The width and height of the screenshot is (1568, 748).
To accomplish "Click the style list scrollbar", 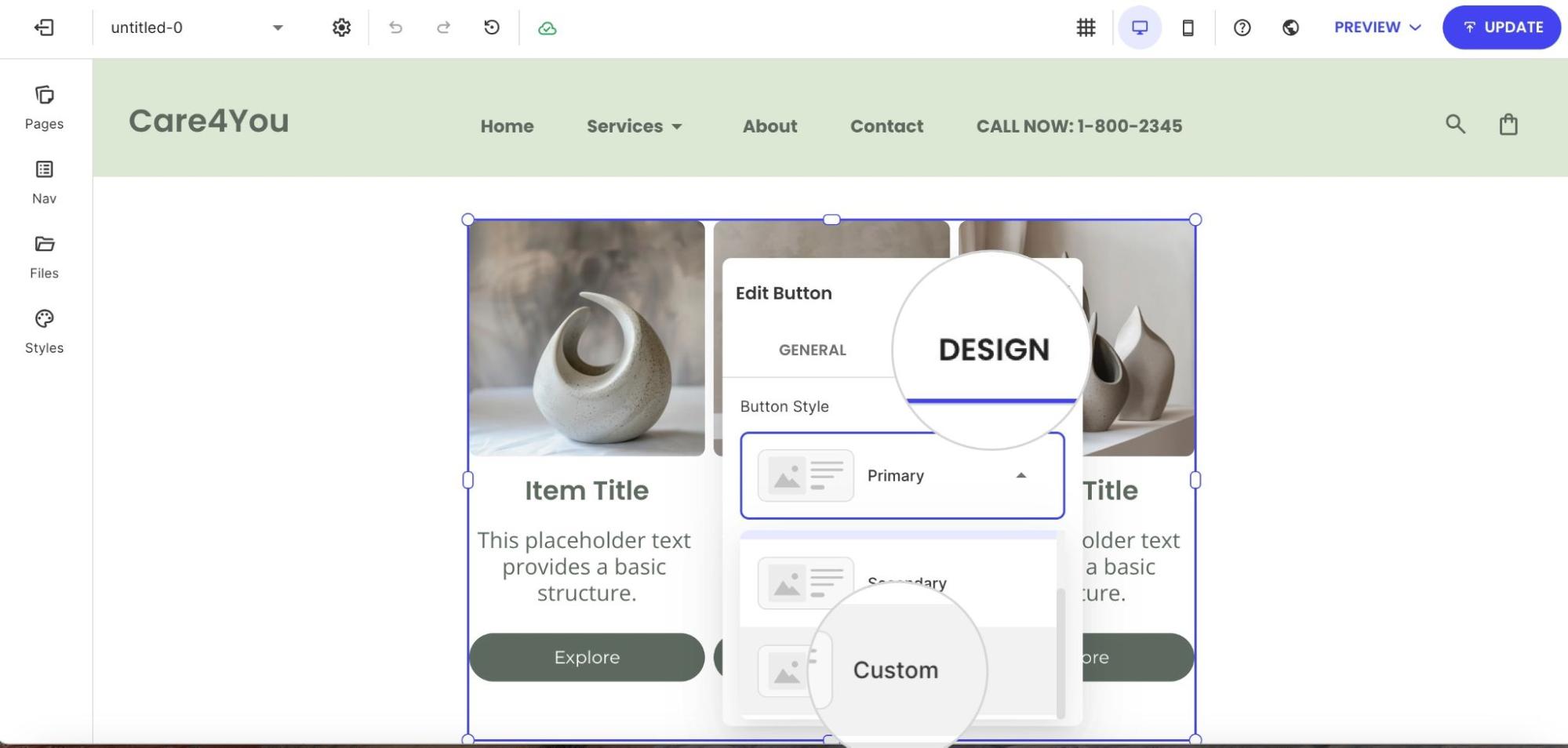I will click(1060, 652).
